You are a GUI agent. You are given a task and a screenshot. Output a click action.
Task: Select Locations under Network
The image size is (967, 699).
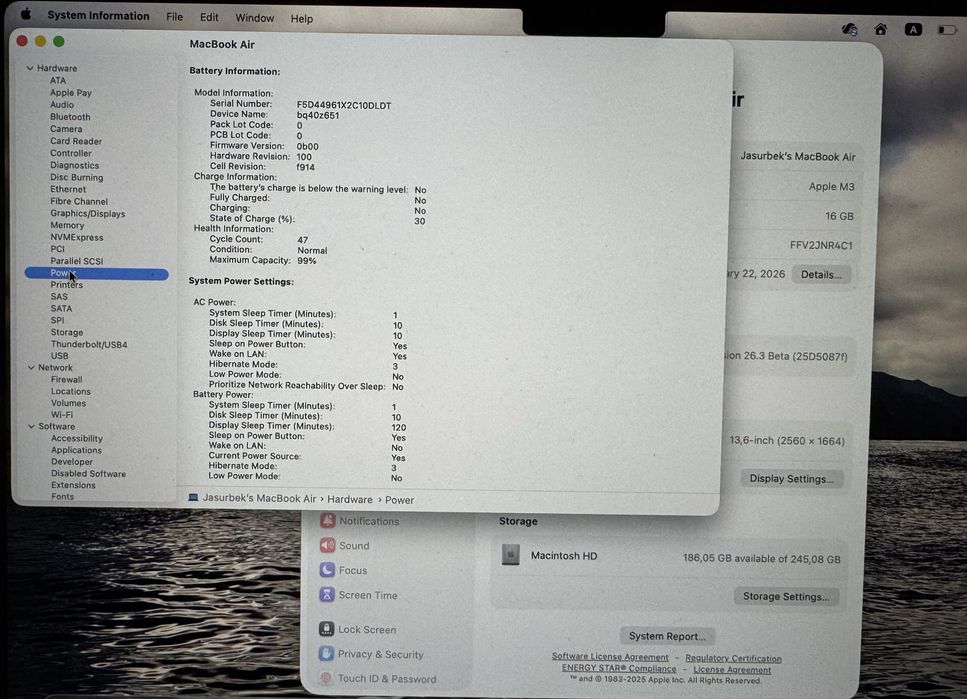click(71, 391)
